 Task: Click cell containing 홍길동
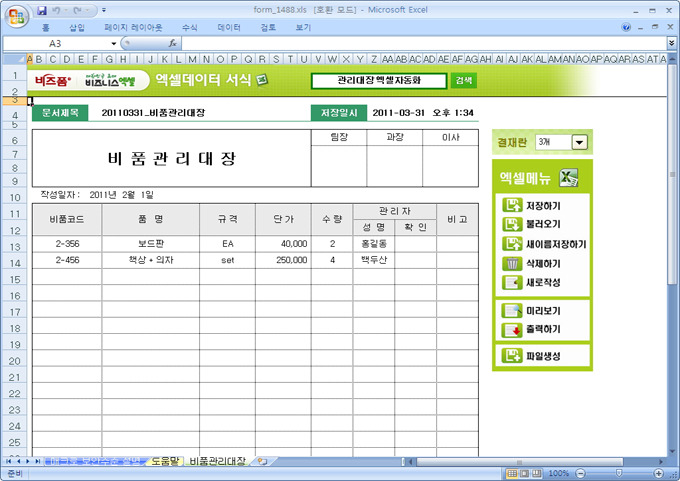pyautogui.click(x=374, y=244)
